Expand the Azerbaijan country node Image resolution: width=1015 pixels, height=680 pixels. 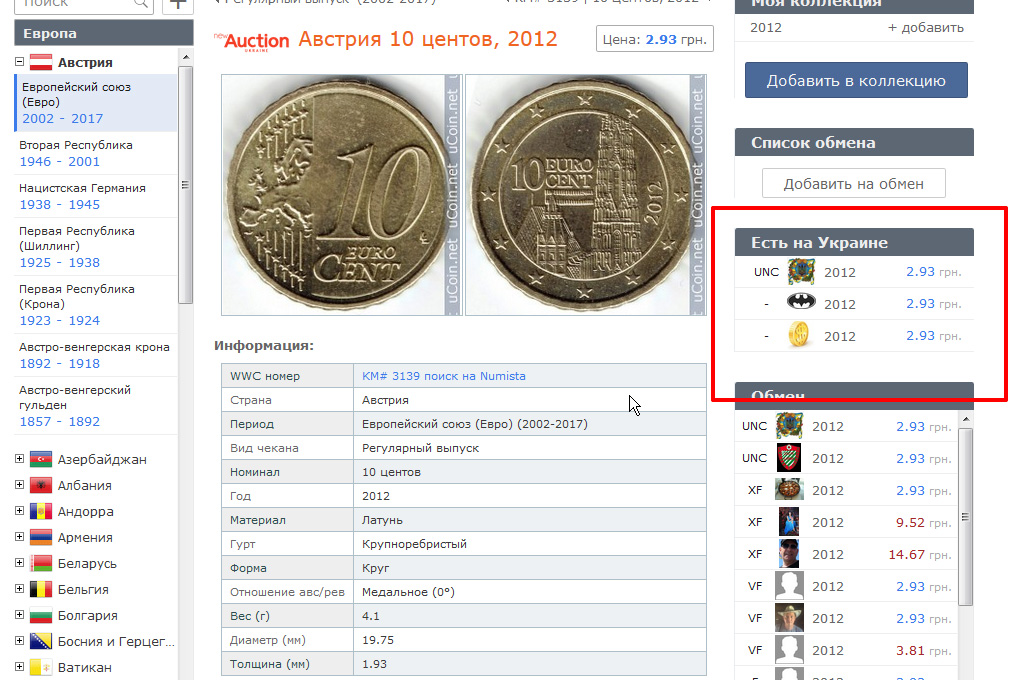pos(19,459)
